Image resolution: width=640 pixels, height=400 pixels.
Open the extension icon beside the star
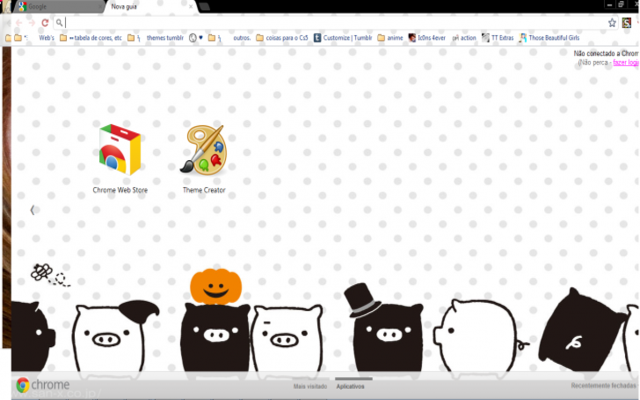627,23
